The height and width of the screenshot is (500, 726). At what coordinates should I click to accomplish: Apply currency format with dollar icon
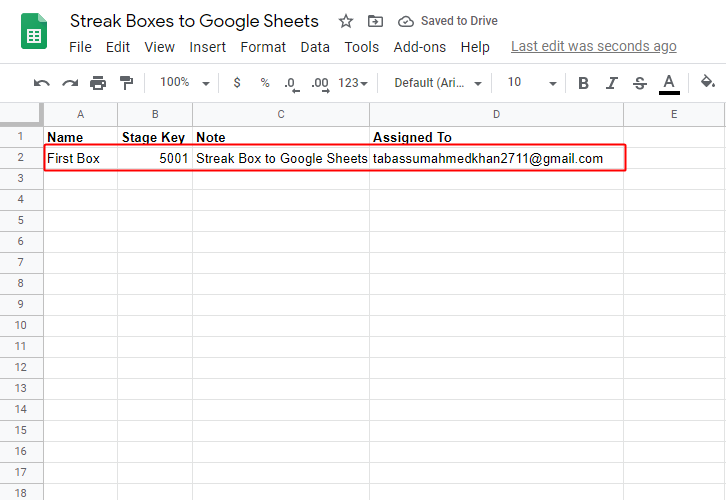coord(237,83)
